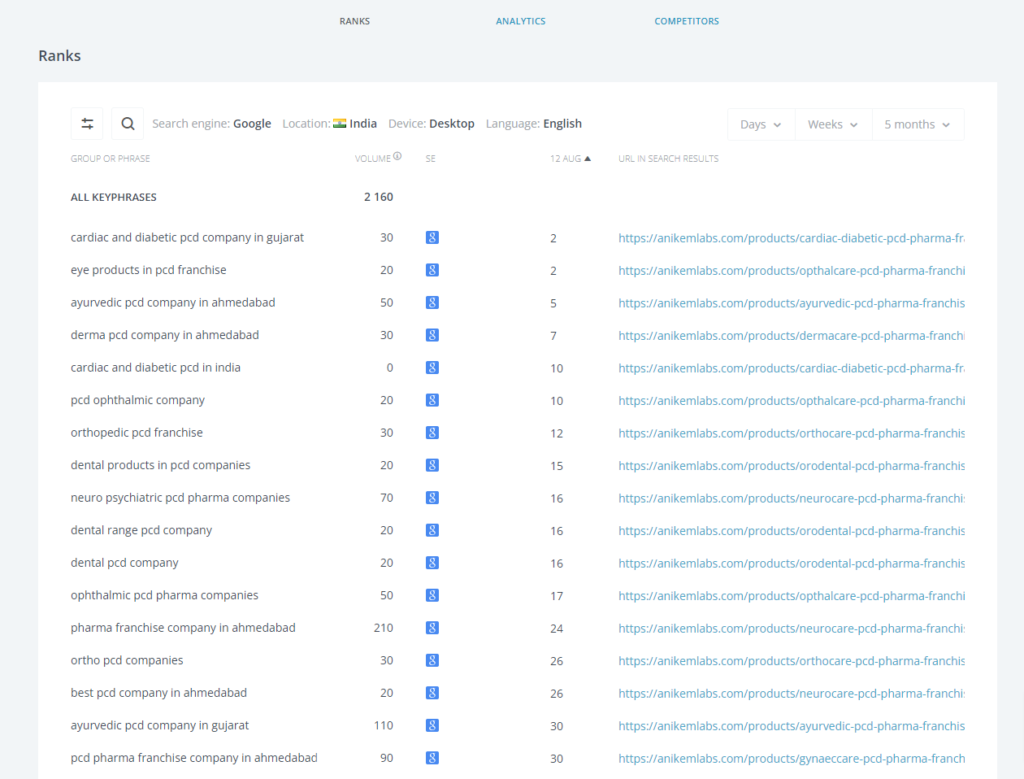Open URL for ayurvedic pcd company in ahmedabad

pos(792,304)
